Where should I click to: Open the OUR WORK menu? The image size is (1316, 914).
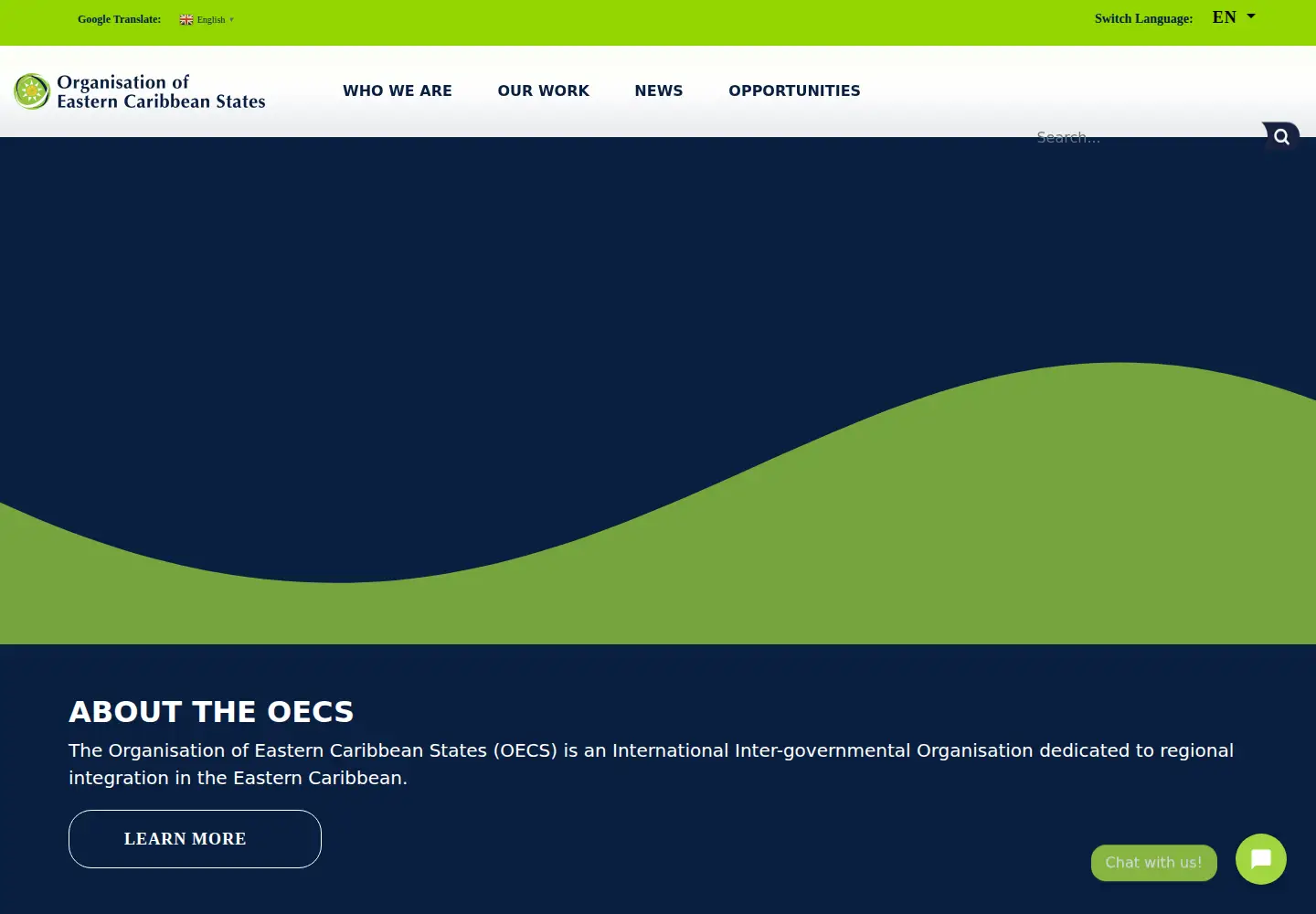point(544,90)
